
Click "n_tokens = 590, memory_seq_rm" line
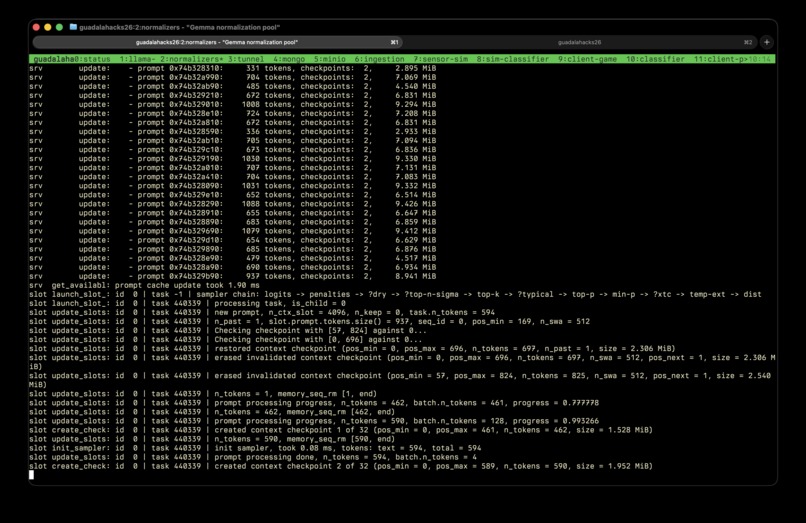(x=212, y=439)
